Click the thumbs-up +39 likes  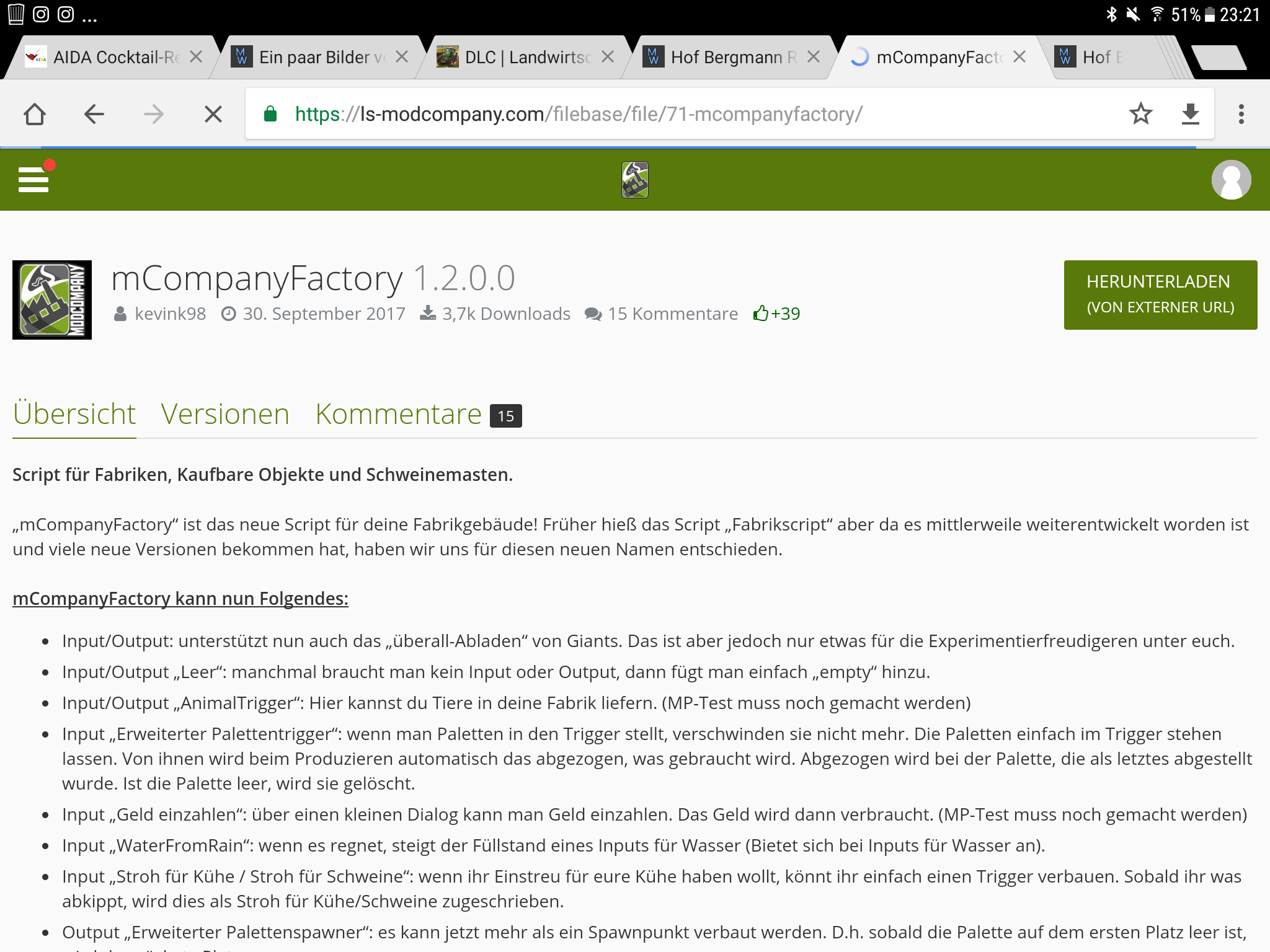[776, 314]
